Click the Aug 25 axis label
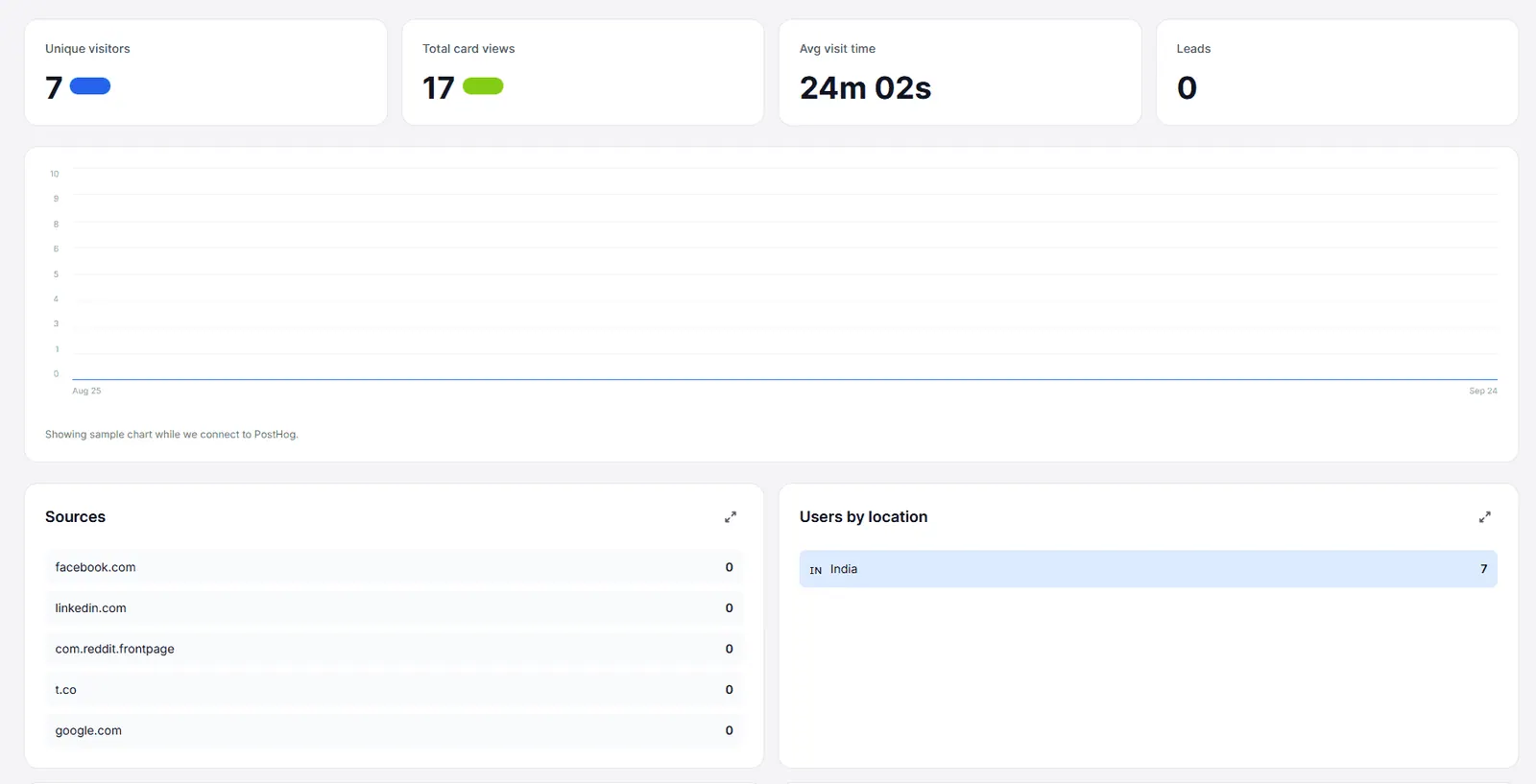1536x784 pixels. click(86, 392)
